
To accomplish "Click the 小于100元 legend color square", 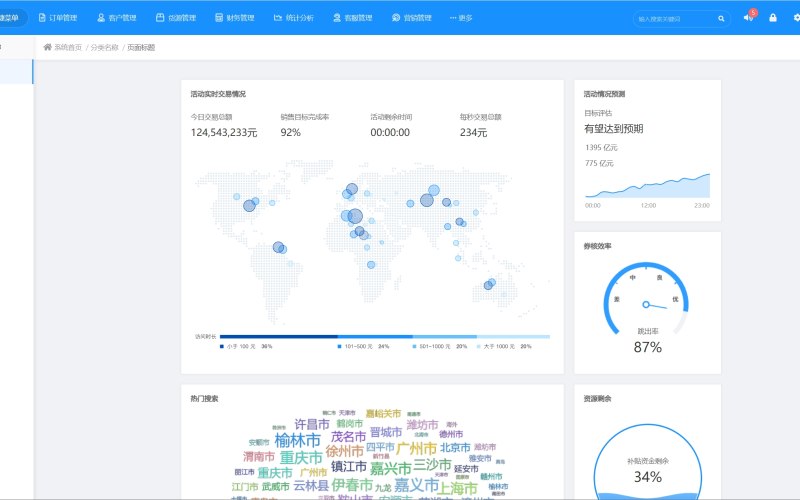I will point(222,346).
